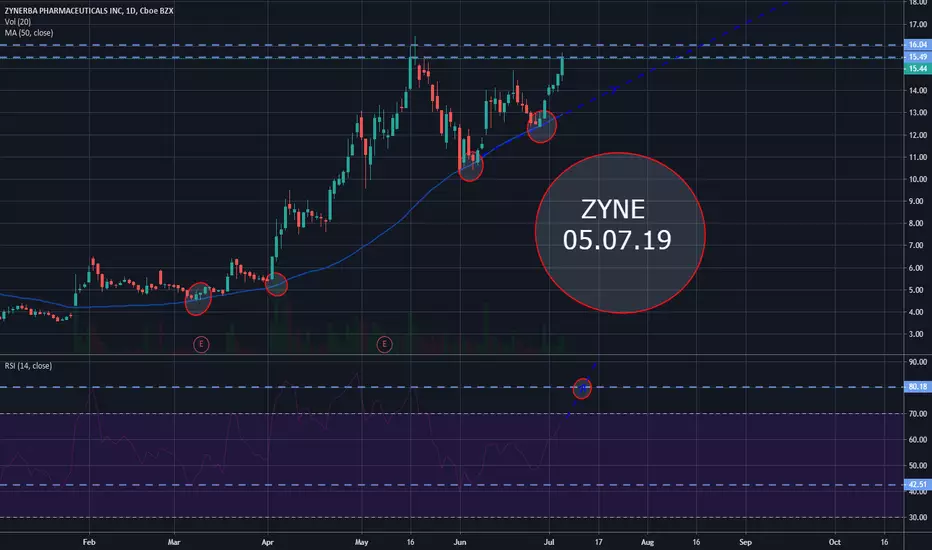Viewport: 932px width, 550px height.
Task: Click the 15.49 horizontal line price label
Action: click(x=917, y=57)
